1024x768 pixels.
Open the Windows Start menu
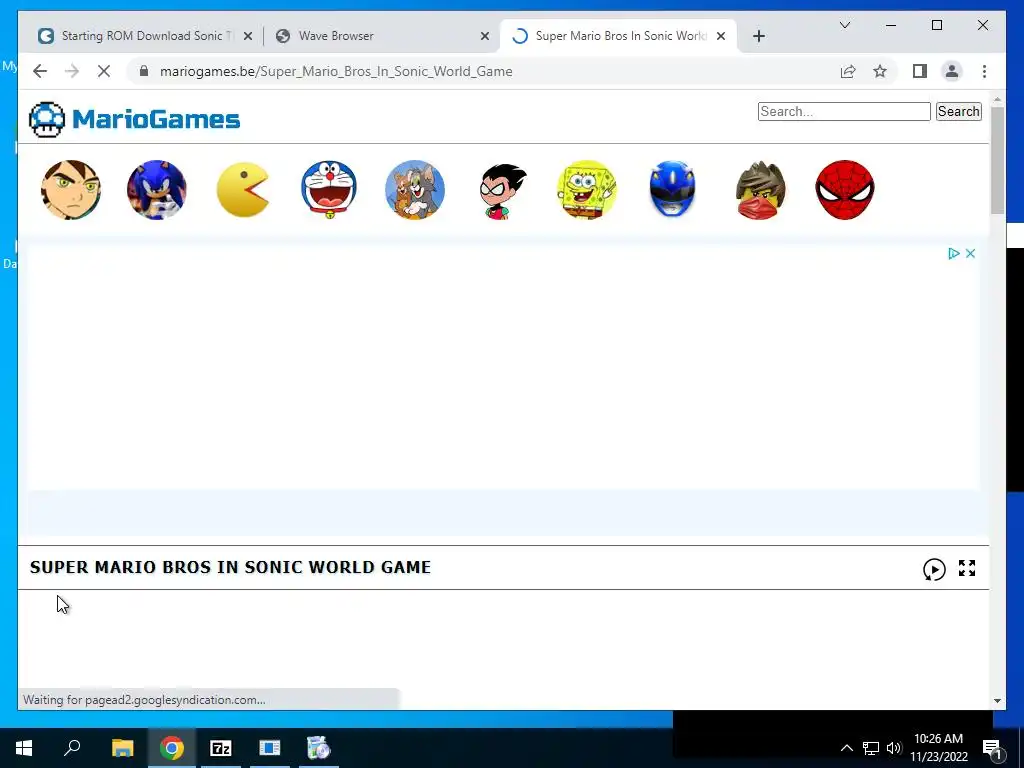[x=24, y=748]
